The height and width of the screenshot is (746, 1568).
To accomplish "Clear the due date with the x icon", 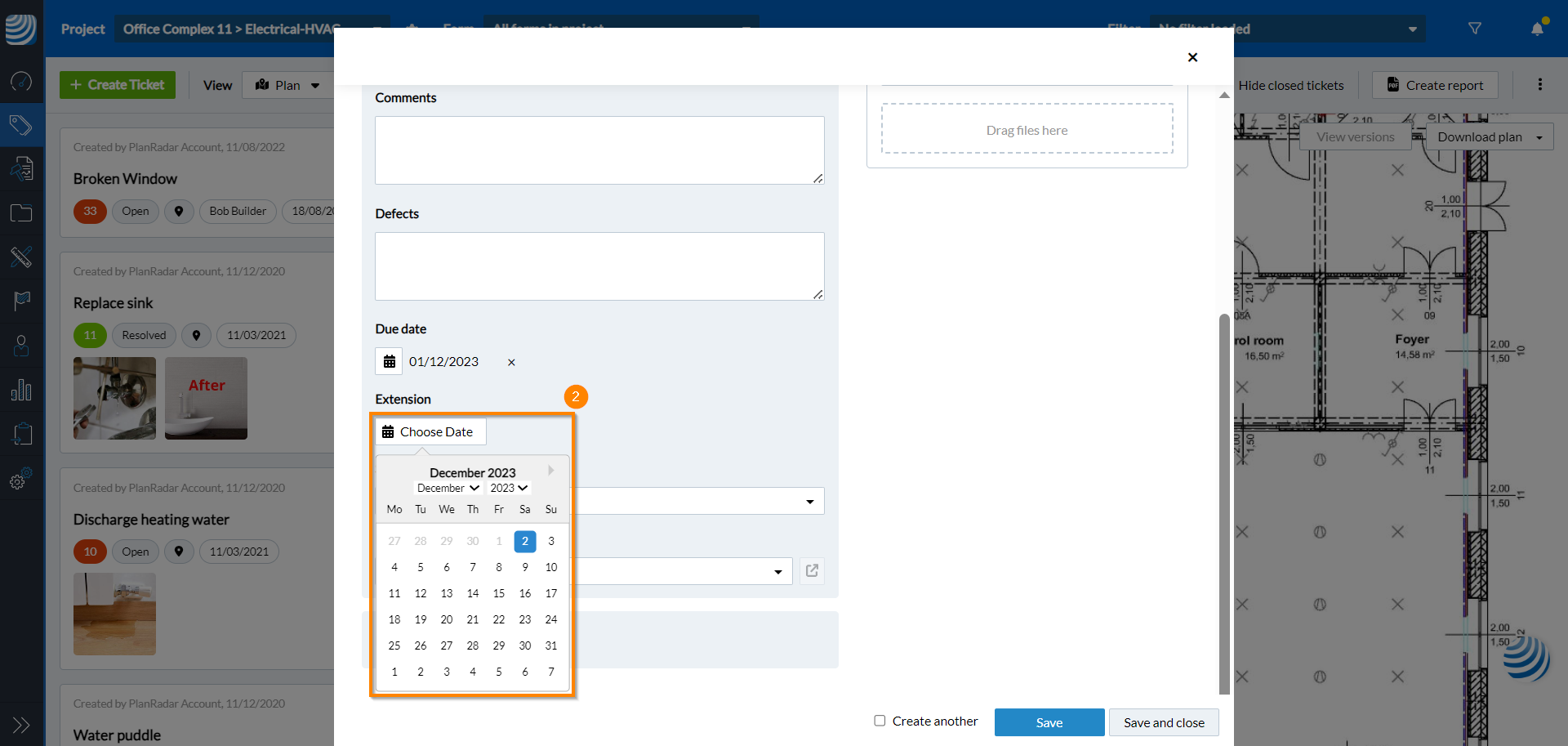I will pos(511,362).
